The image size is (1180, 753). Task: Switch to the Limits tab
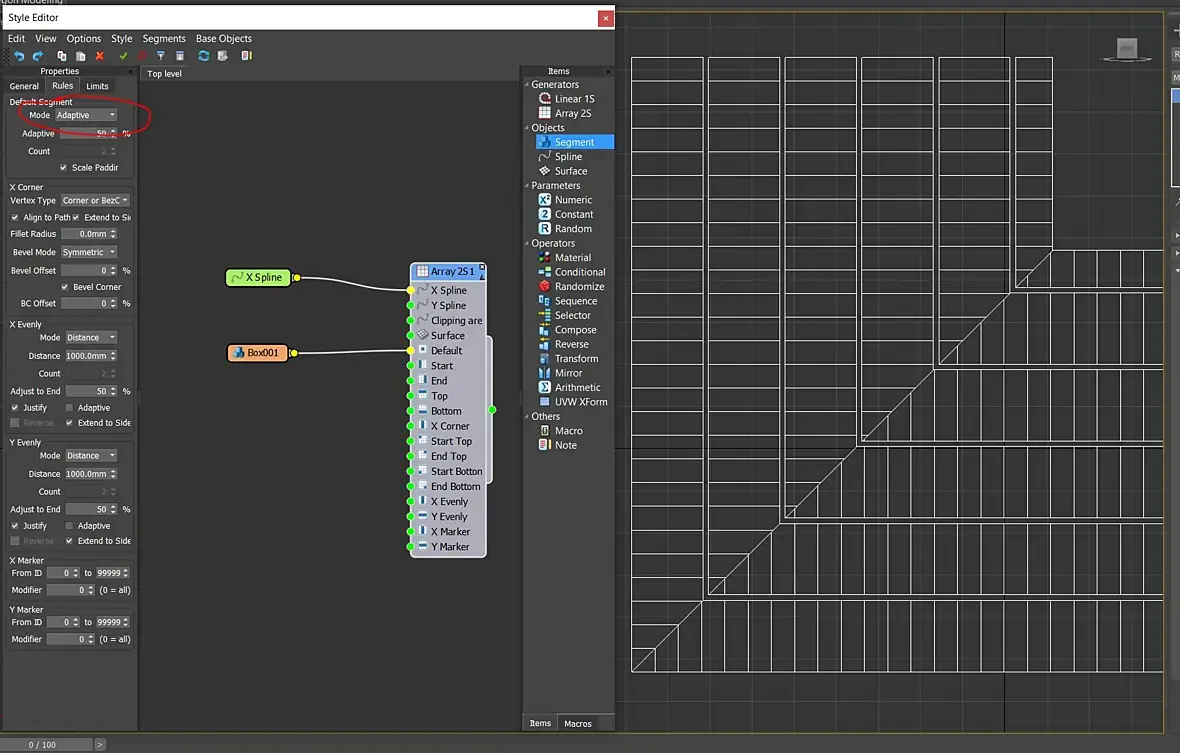click(97, 87)
